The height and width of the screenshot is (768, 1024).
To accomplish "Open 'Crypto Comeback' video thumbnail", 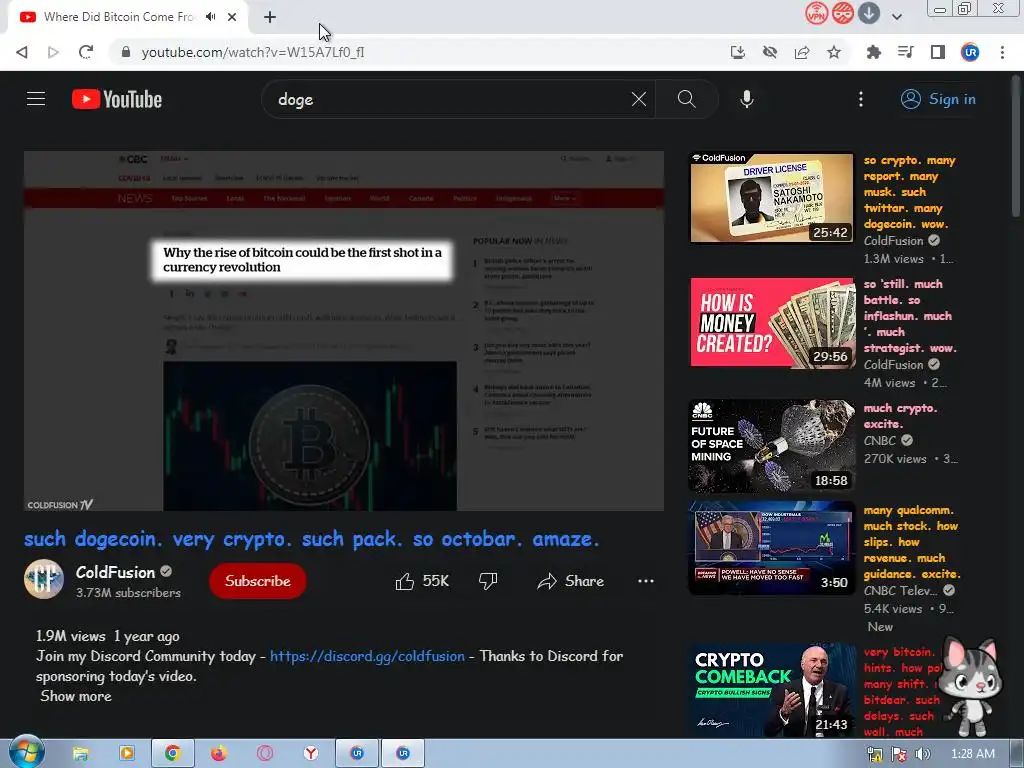I will (x=772, y=691).
